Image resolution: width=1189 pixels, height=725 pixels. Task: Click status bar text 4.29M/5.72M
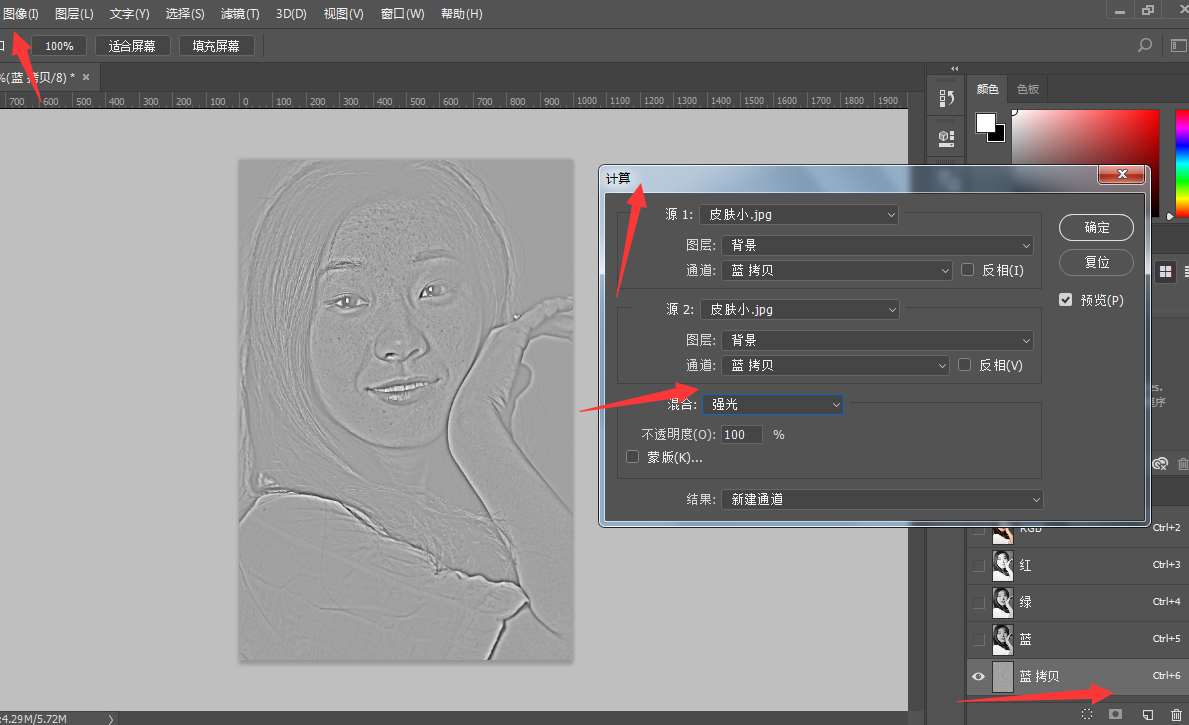(34, 718)
